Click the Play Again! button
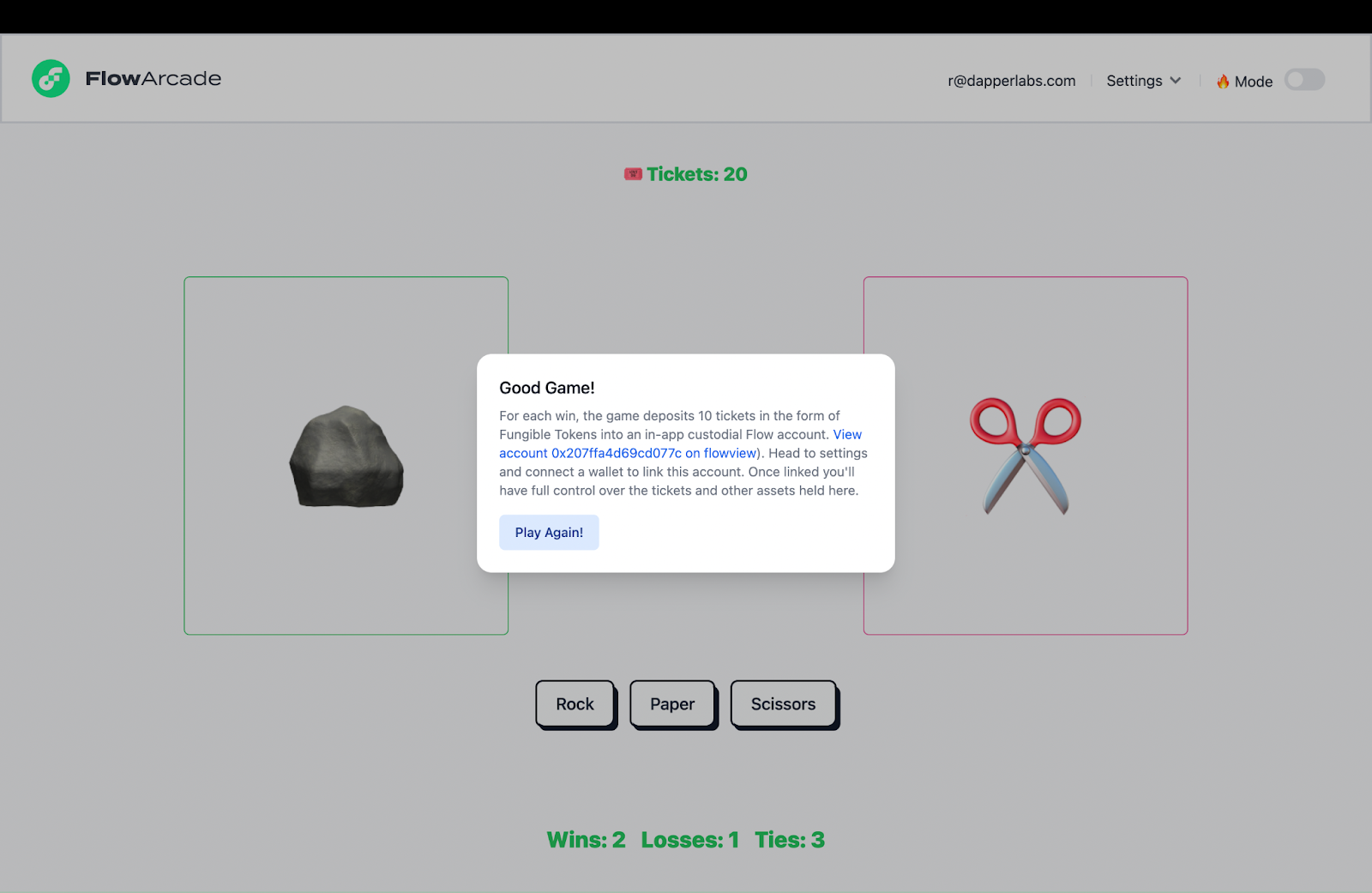This screenshot has width=1372, height=893. point(549,533)
